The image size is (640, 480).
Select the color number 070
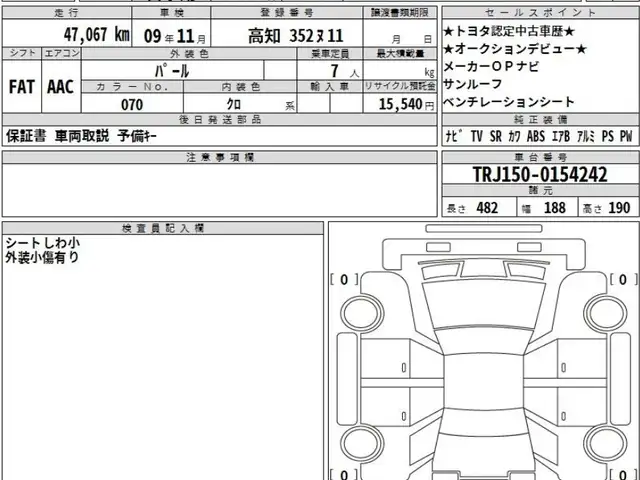coord(132,105)
